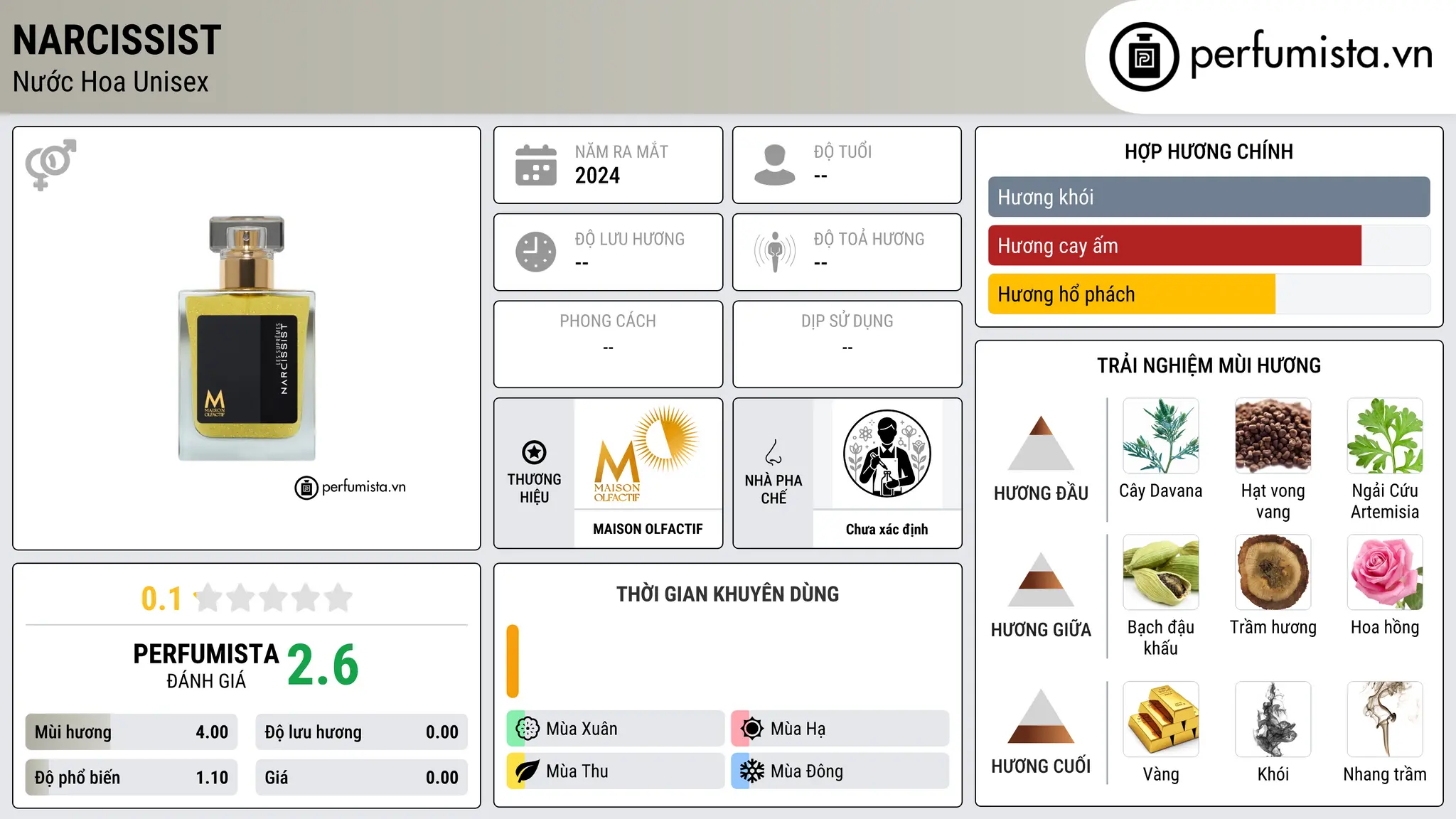Click the Hương khói accord bar

point(1209,197)
